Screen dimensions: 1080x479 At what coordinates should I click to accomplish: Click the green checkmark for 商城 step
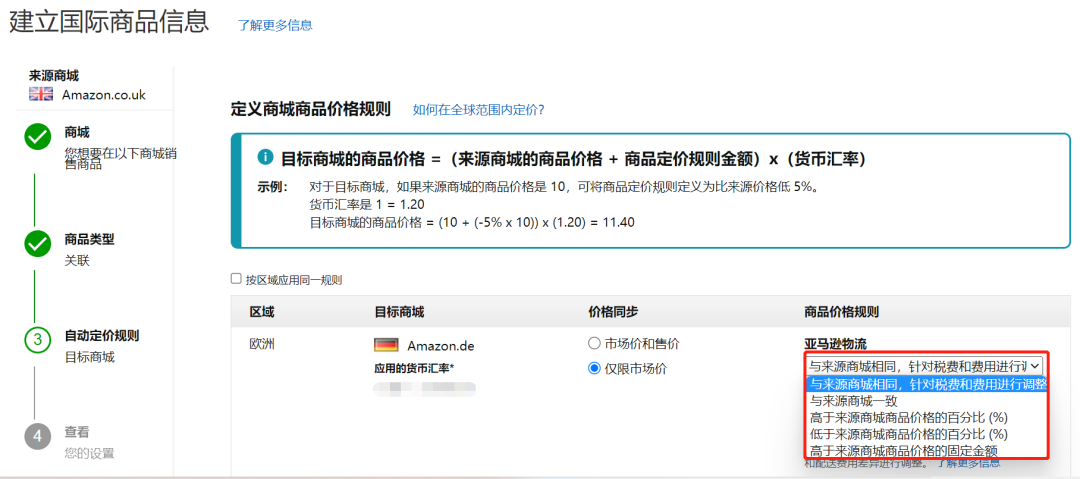point(37,136)
